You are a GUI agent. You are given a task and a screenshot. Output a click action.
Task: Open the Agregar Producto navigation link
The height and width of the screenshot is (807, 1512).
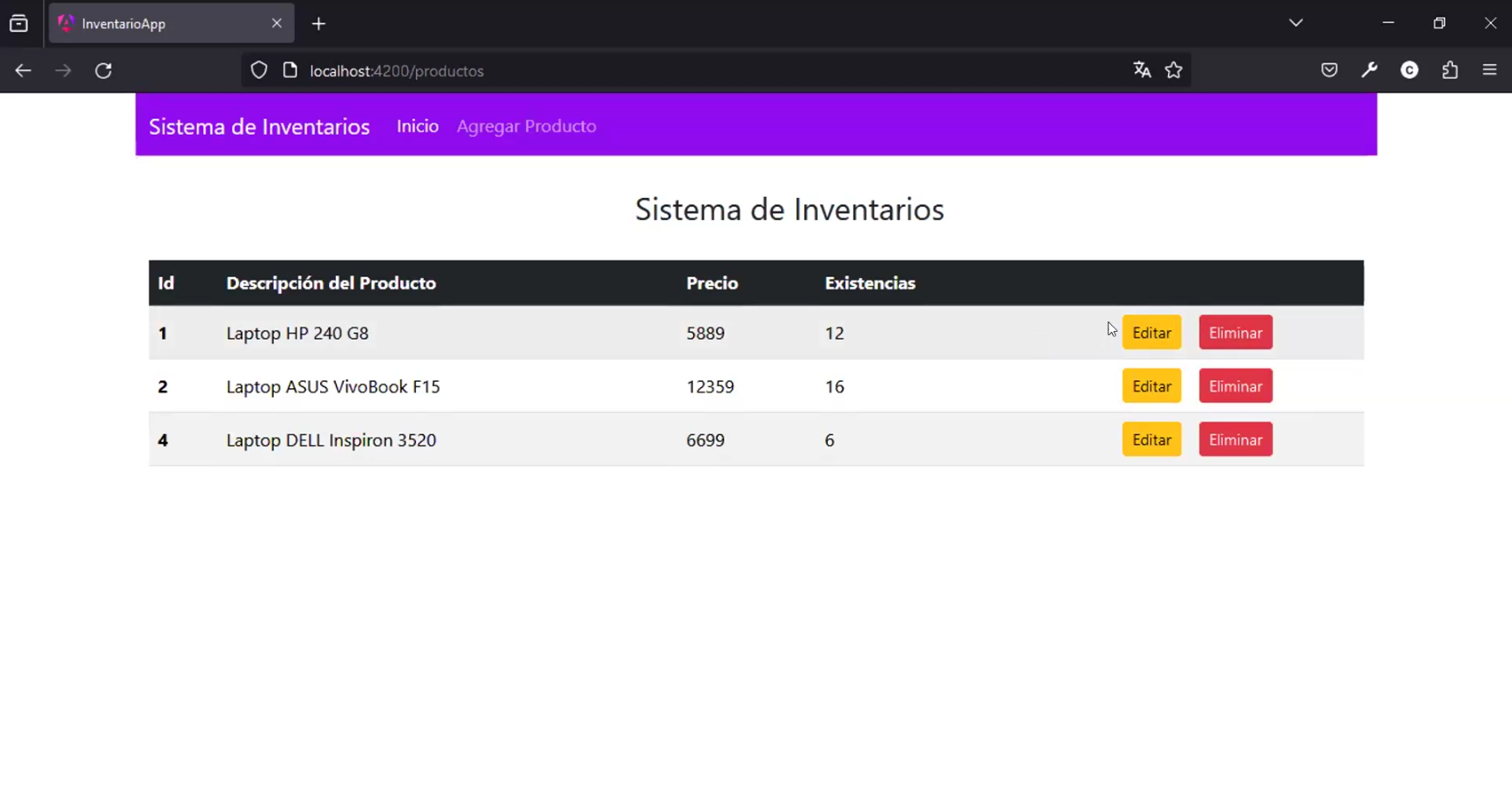point(526,126)
